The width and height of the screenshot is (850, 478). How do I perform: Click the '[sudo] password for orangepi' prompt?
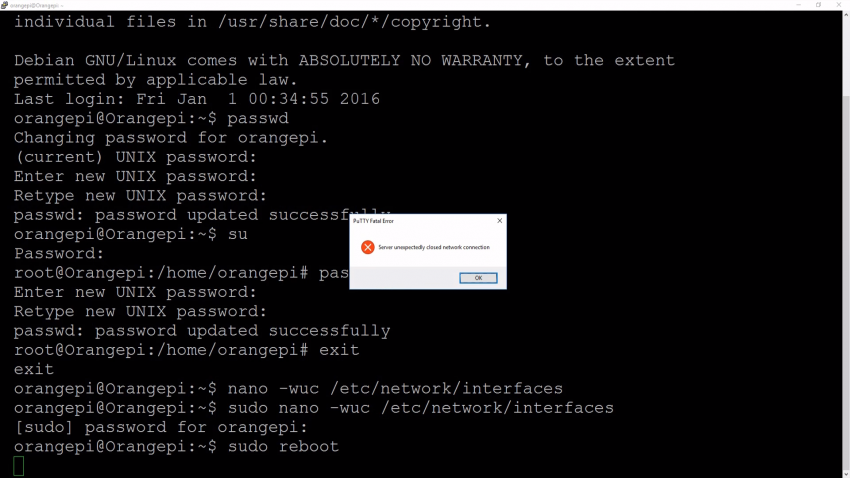[x=160, y=427]
